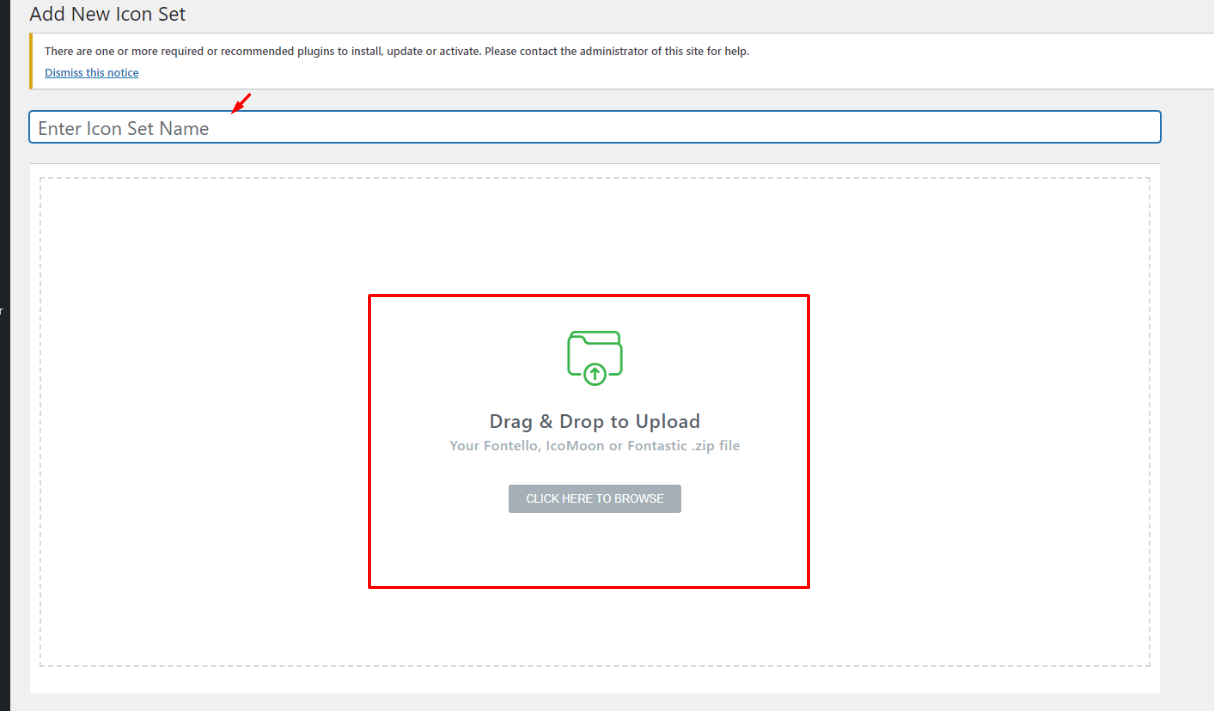Click the Add New Icon Set page title
Screen dimensions: 1214x711
coord(107,15)
